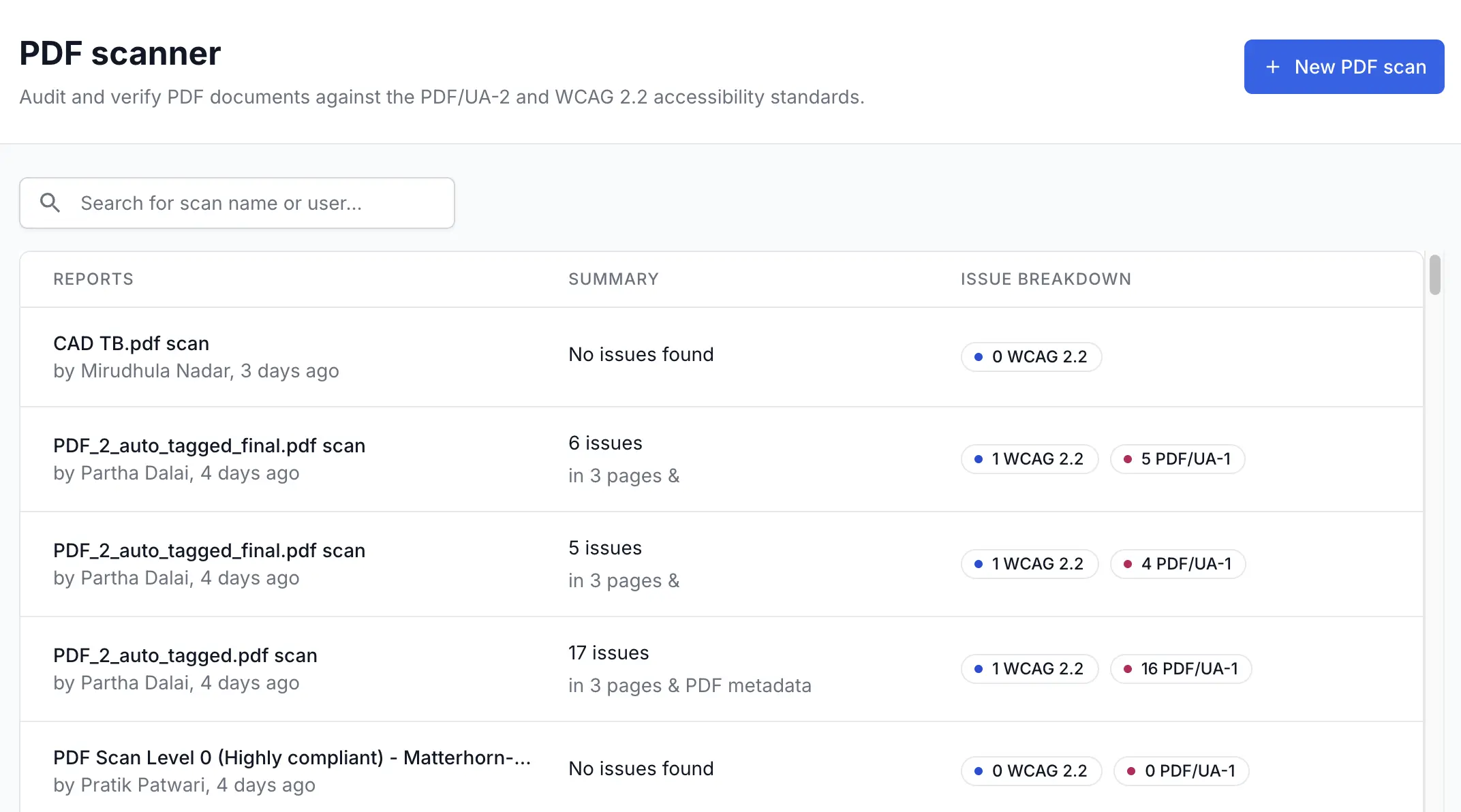1461x812 pixels.
Task: Click the 0 PDF/UA-1 badge
Action: point(1181,771)
